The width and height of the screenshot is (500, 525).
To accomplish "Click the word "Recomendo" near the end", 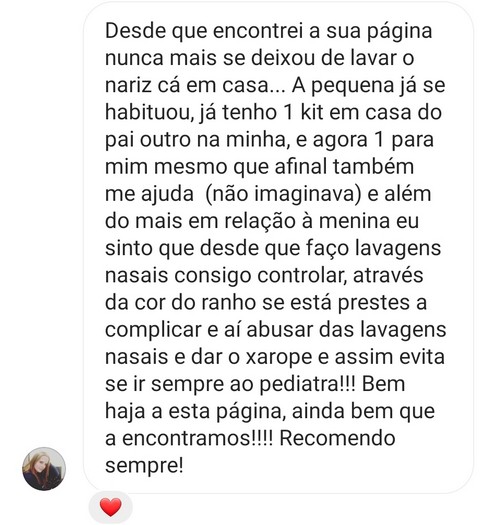I will [x=337, y=438].
